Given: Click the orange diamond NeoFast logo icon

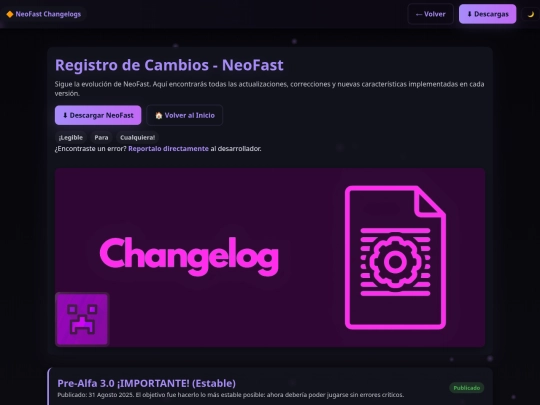Looking at the screenshot, I should point(10,14).
